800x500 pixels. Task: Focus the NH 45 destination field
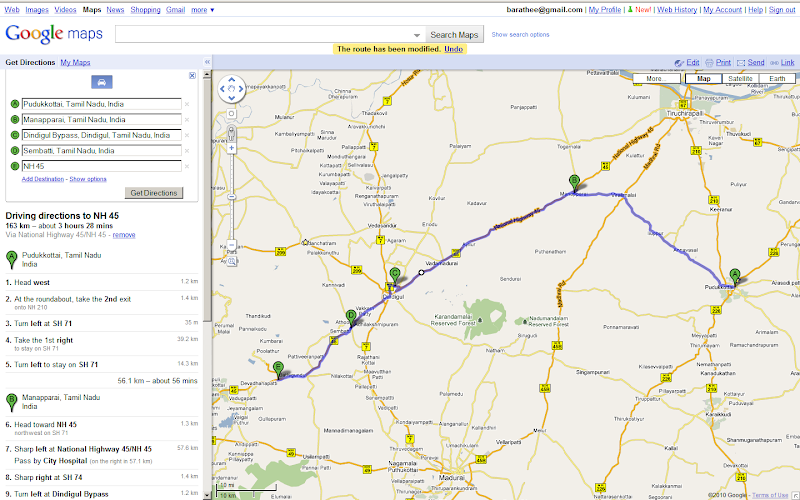(x=102, y=166)
